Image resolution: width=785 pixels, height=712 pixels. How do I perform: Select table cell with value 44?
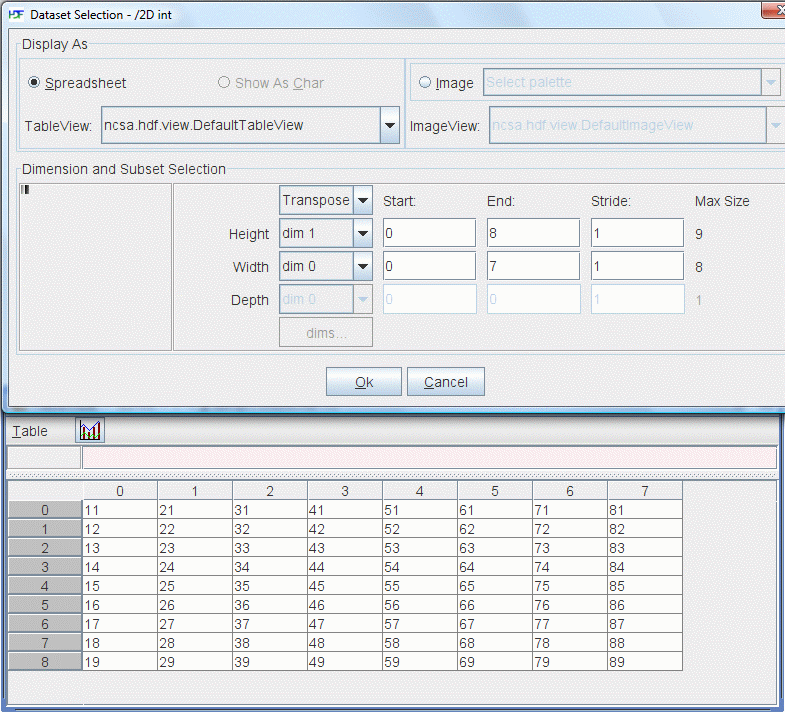pos(345,567)
